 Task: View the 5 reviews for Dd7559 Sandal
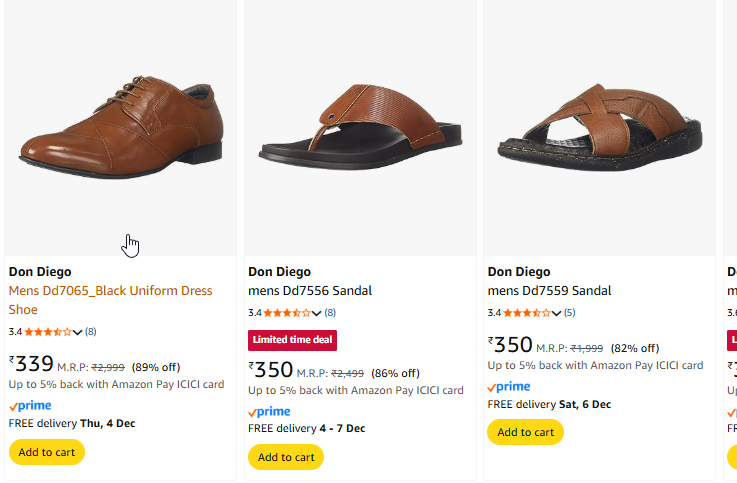pos(570,313)
